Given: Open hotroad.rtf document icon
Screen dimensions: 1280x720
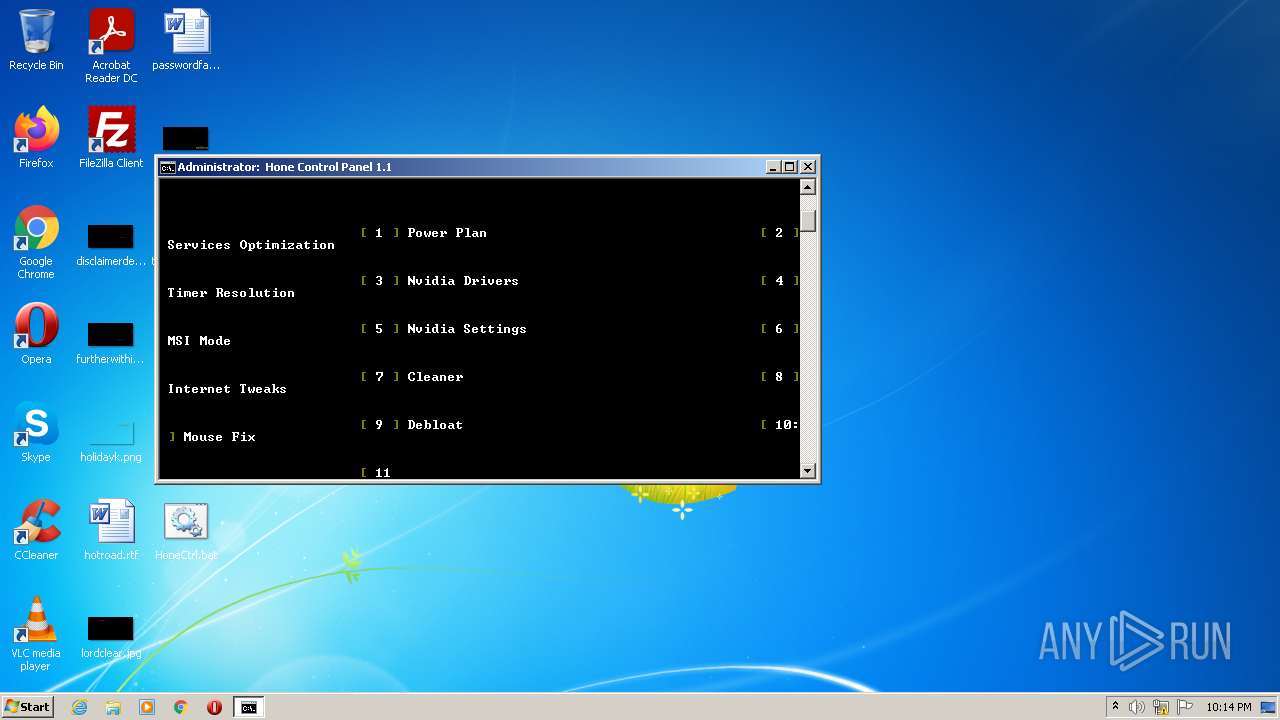Looking at the screenshot, I should click(111, 530).
